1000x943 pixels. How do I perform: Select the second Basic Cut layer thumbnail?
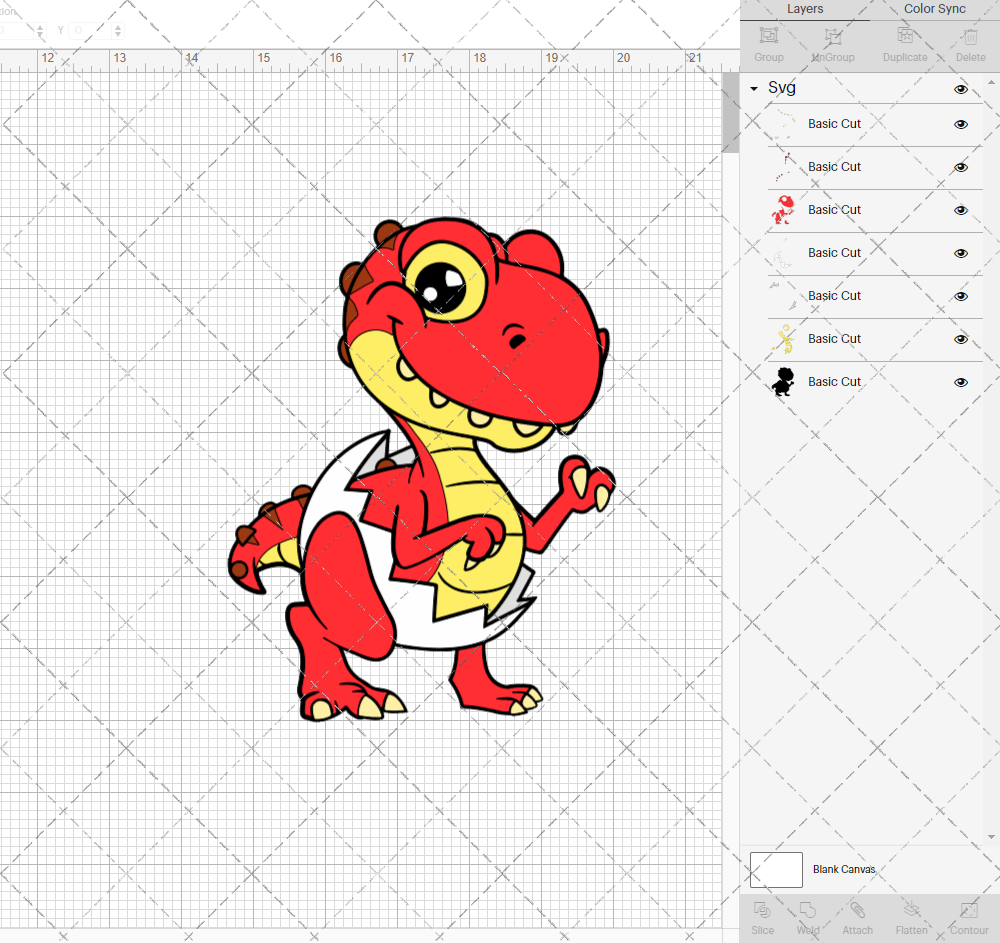(783, 166)
